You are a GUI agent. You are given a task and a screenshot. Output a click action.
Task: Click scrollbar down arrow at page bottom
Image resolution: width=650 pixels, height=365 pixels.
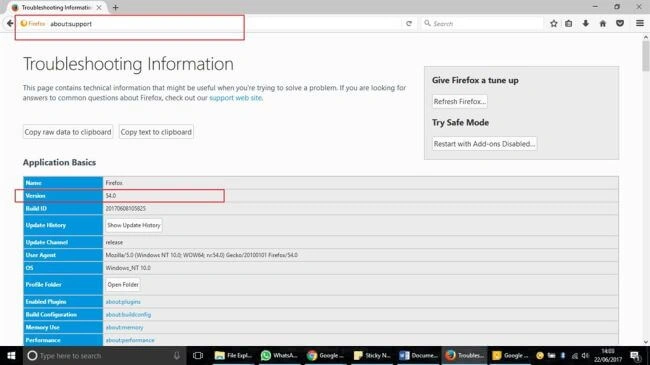645,342
